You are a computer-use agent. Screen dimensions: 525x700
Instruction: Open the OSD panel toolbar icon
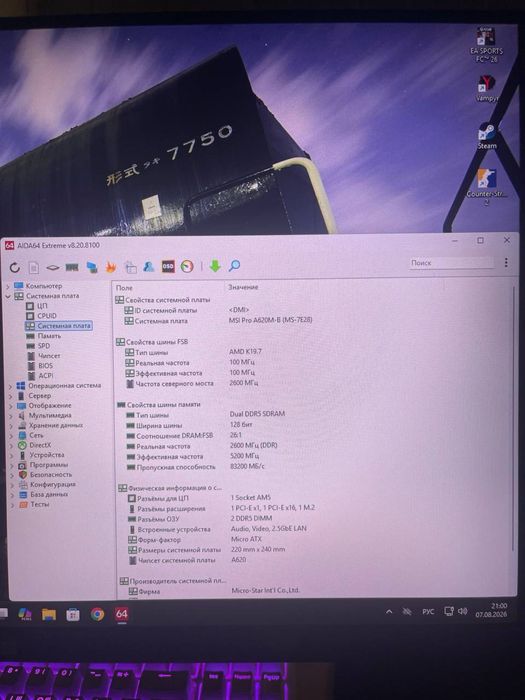168,266
